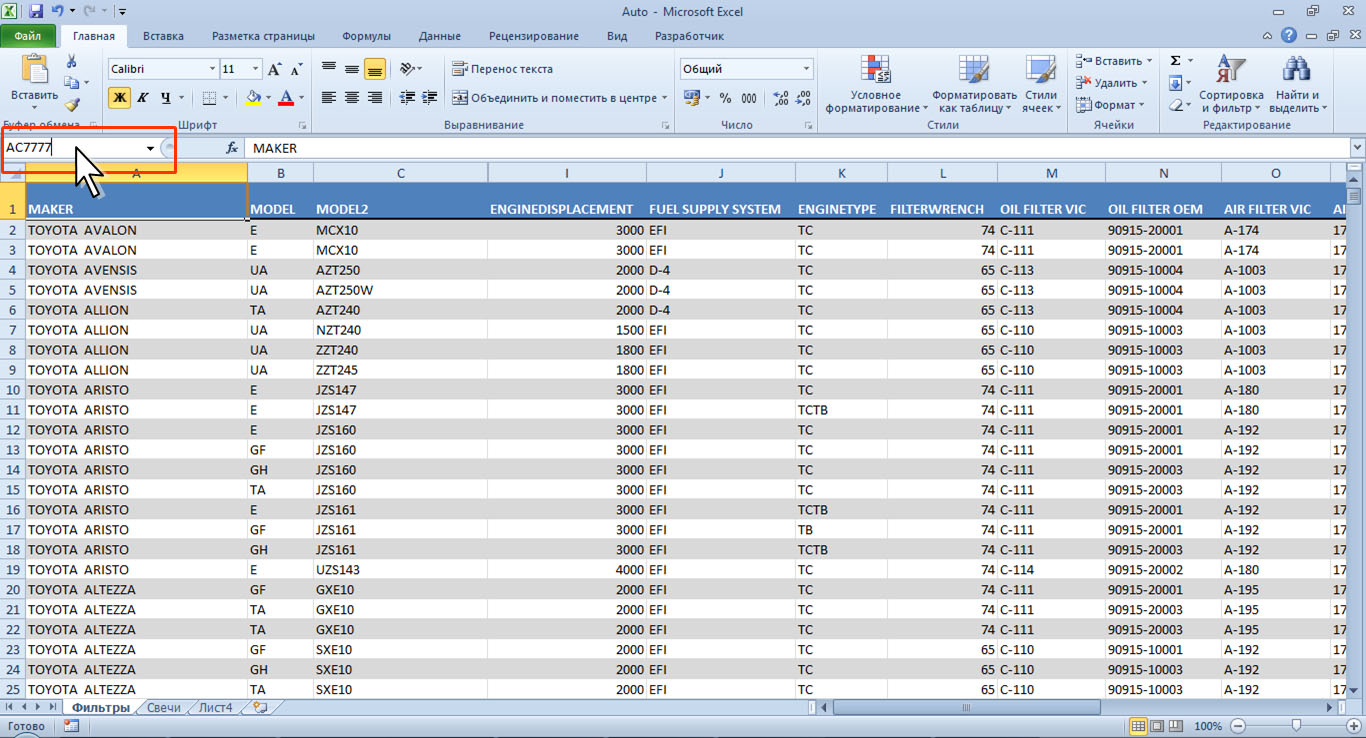The image size is (1366, 738).
Task: Click the Undo arrow in quick access toolbar
Action: point(58,12)
